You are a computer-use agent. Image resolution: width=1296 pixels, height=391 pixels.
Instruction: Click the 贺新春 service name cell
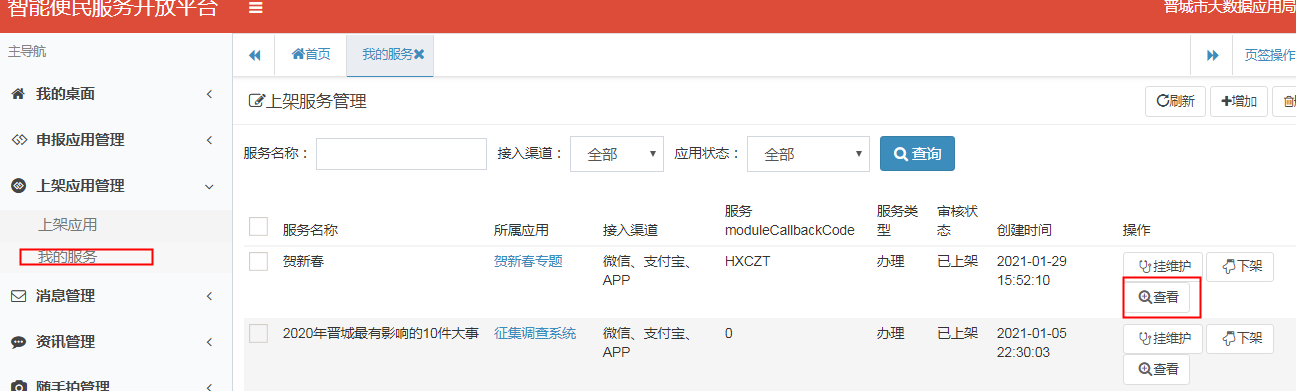304,261
